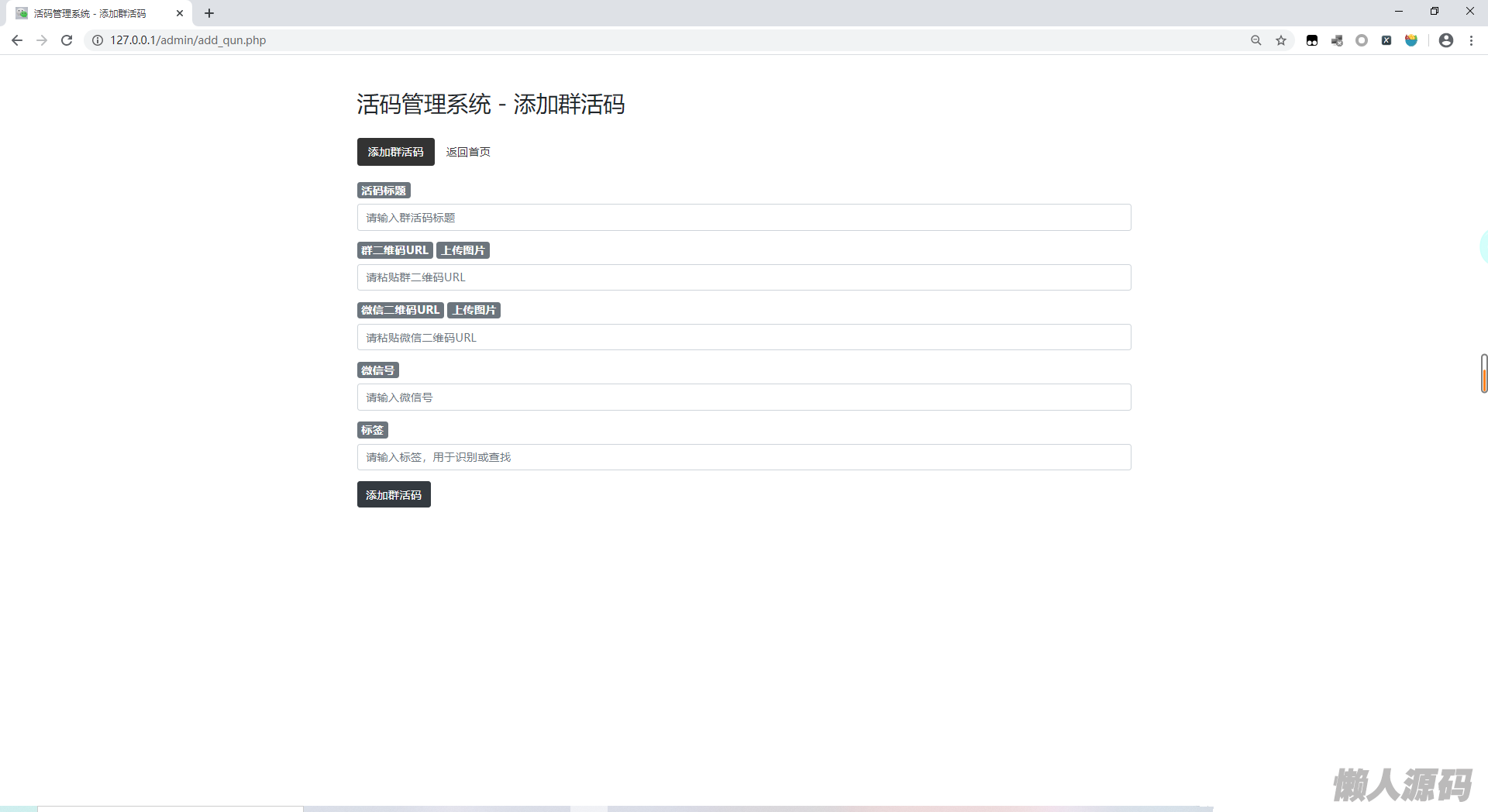Click the 标签 label
Viewport: 1488px width, 812px height.
click(373, 430)
